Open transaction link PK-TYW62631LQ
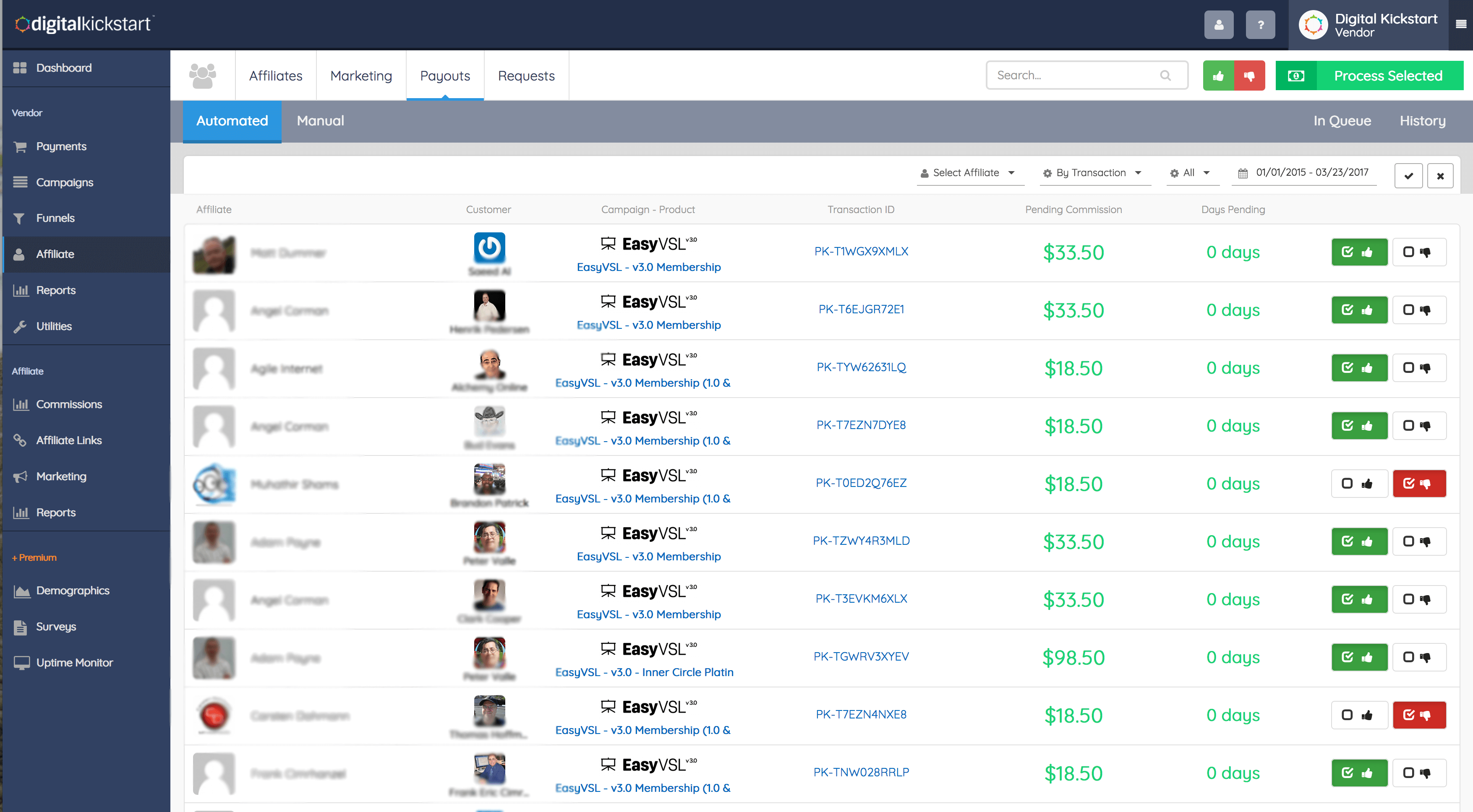The height and width of the screenshot is (812, 1473). tap(861, 367)
